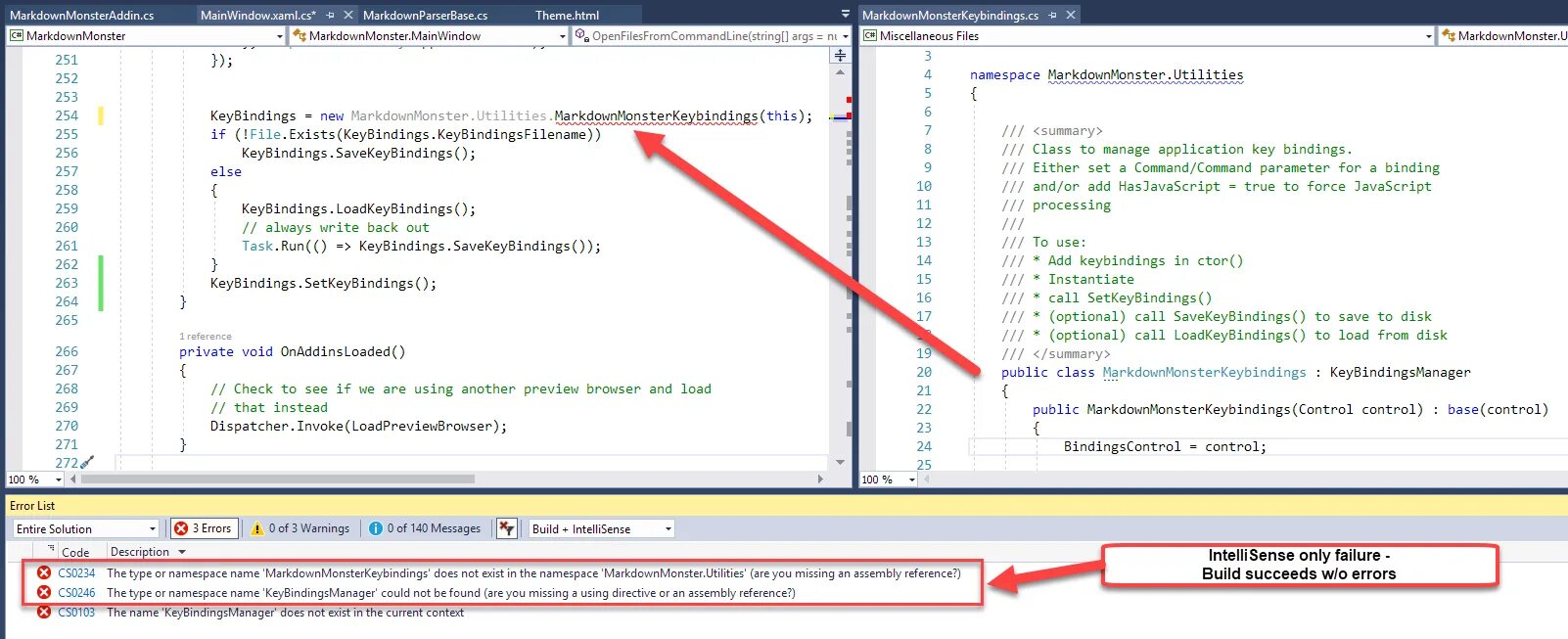Open the Theme.html tab
Screen dimensions: 1568x639
(x=567, y=15)
